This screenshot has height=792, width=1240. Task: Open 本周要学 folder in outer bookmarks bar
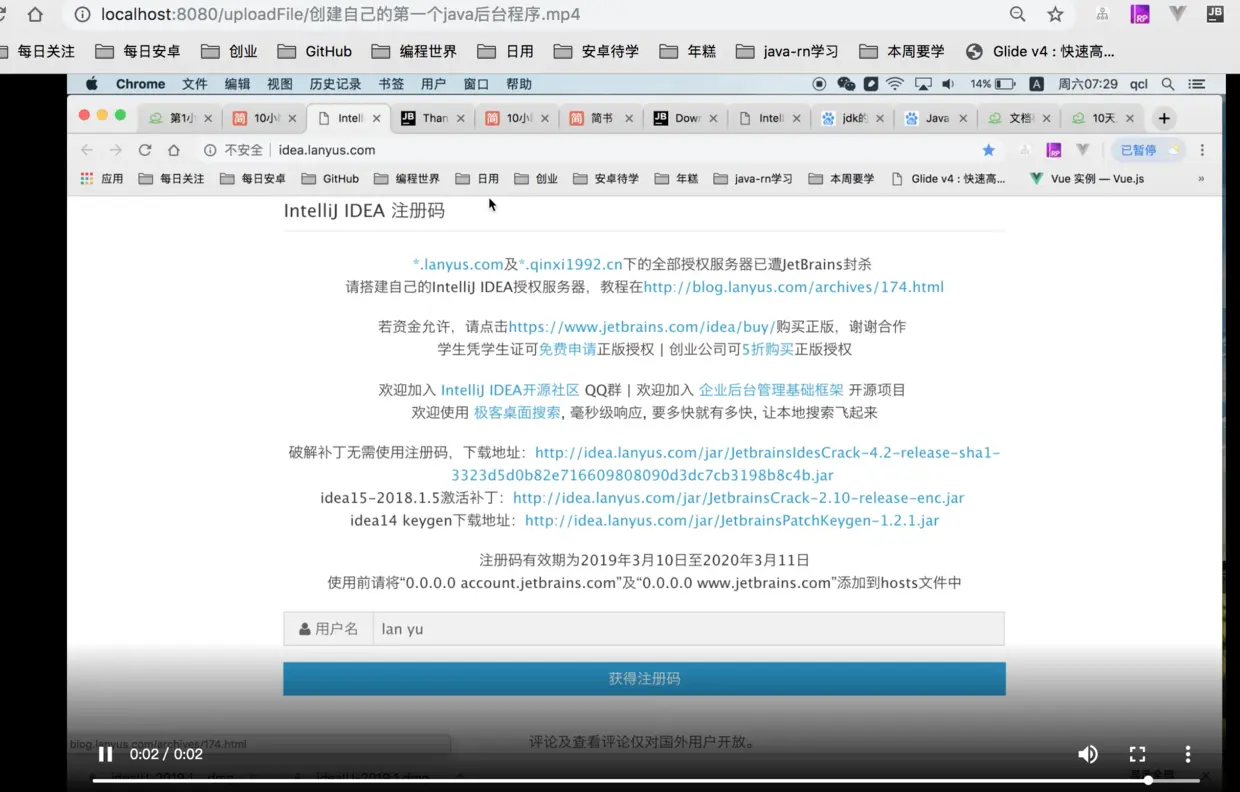[902, 51]
